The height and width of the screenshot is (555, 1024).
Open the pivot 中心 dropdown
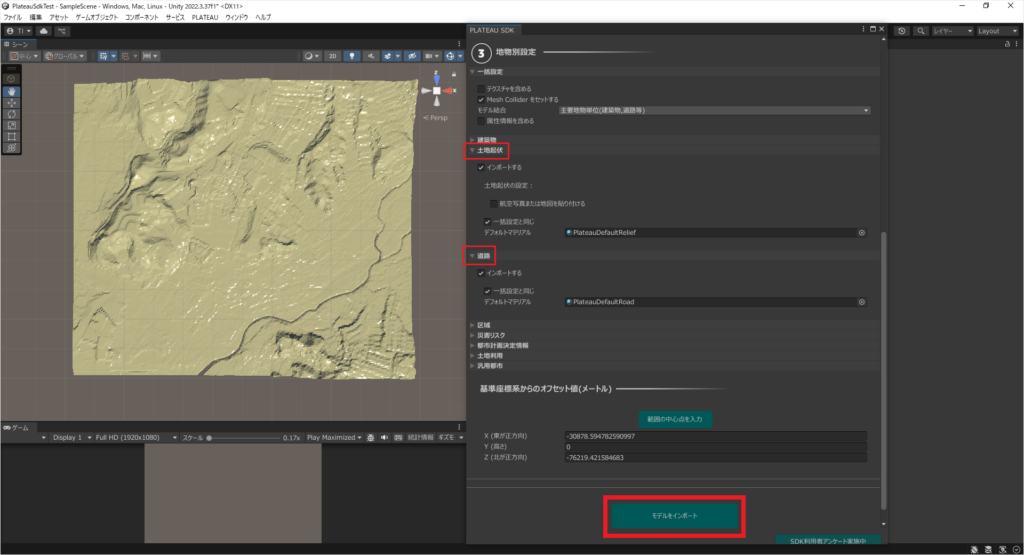(24, 56)
